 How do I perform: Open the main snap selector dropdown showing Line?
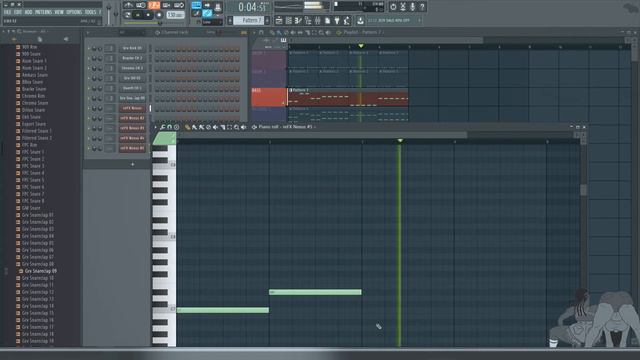click(x=212, y=22)
